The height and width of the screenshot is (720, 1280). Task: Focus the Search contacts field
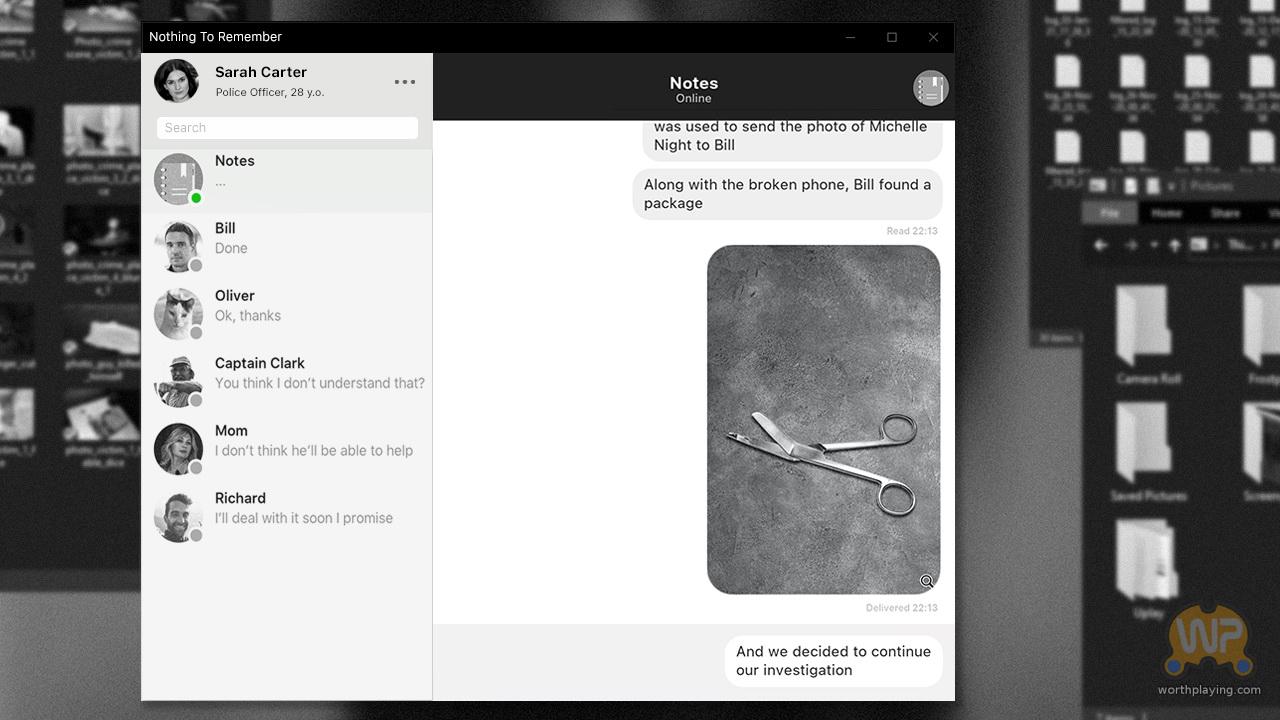point(287,128)
